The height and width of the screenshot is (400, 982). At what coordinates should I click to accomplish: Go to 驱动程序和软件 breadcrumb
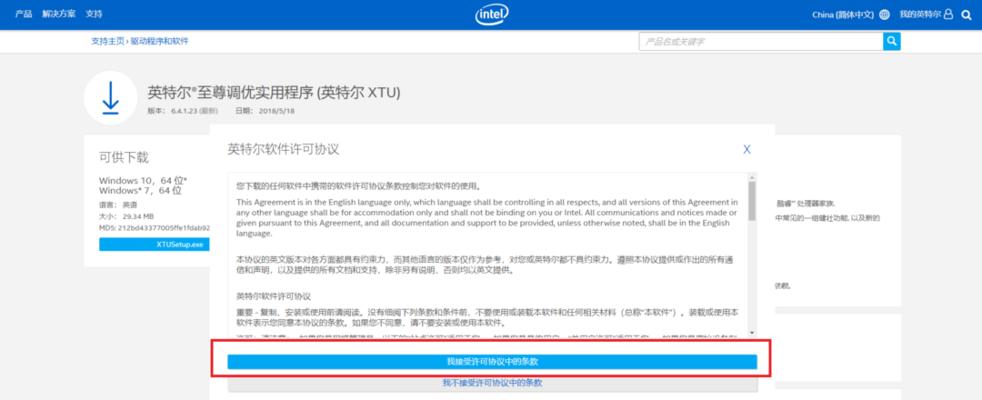(x=159, y=41)
